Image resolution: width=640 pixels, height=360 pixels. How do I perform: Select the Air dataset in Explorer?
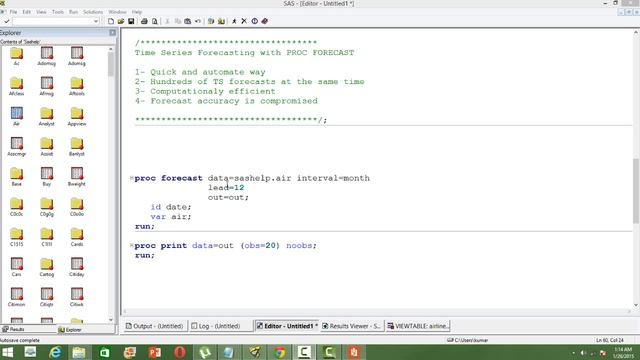[16, 116]
